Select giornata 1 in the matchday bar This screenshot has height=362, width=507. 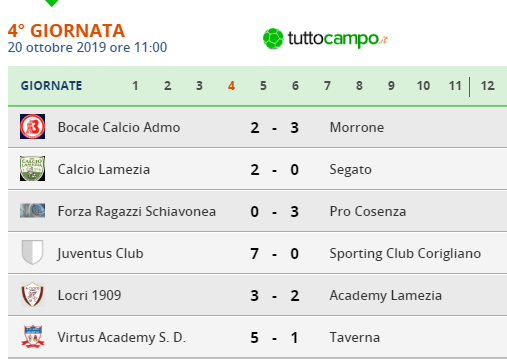point(135,86)
